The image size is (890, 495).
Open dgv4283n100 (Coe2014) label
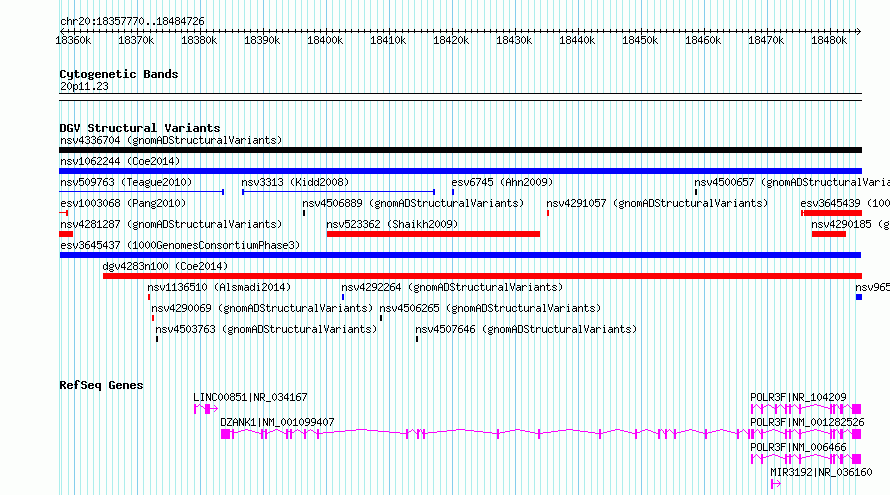165,266
